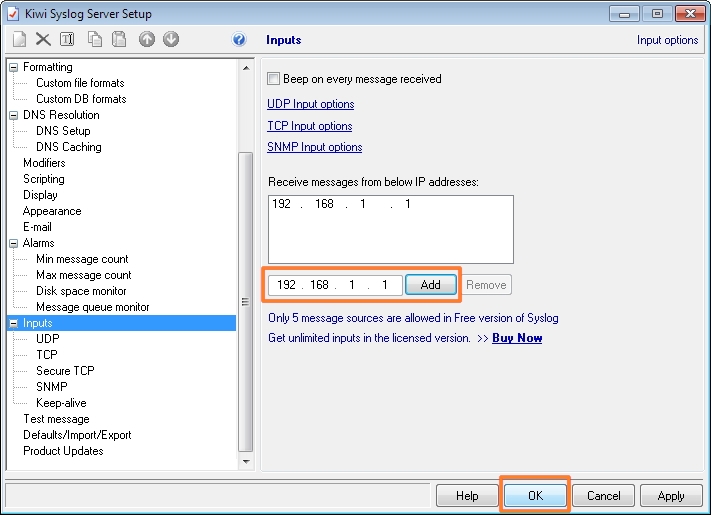Image resolution: width=711 pixels, height=515 pixels.
Task: Collapse the DNS Resolution tree node
Action: click(x=14, y=115)
